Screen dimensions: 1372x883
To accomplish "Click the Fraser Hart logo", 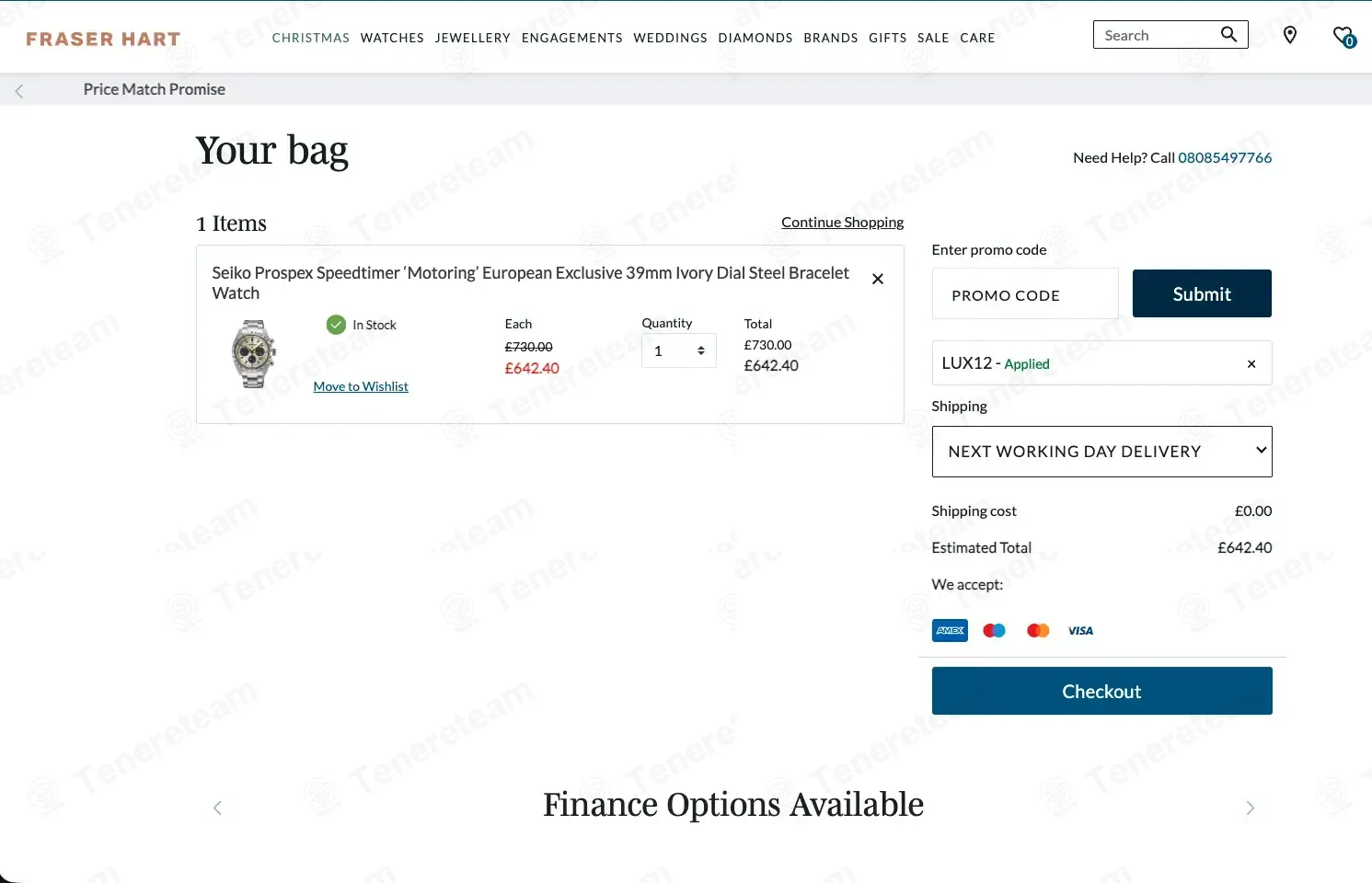I will coord(103,39).
